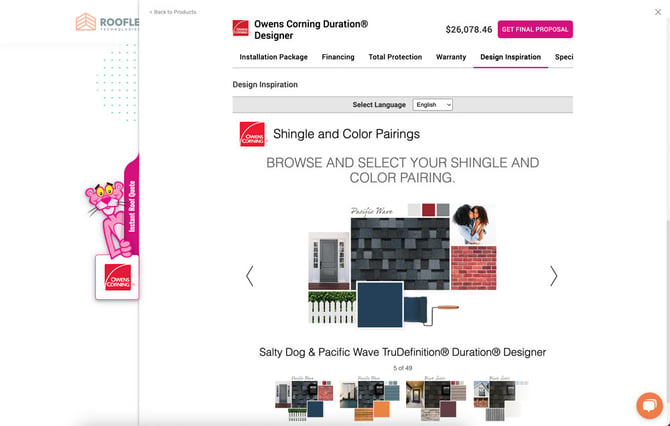Close the product overlay panel
Viewport: 670px width, 426px height.
pos(658,12)
